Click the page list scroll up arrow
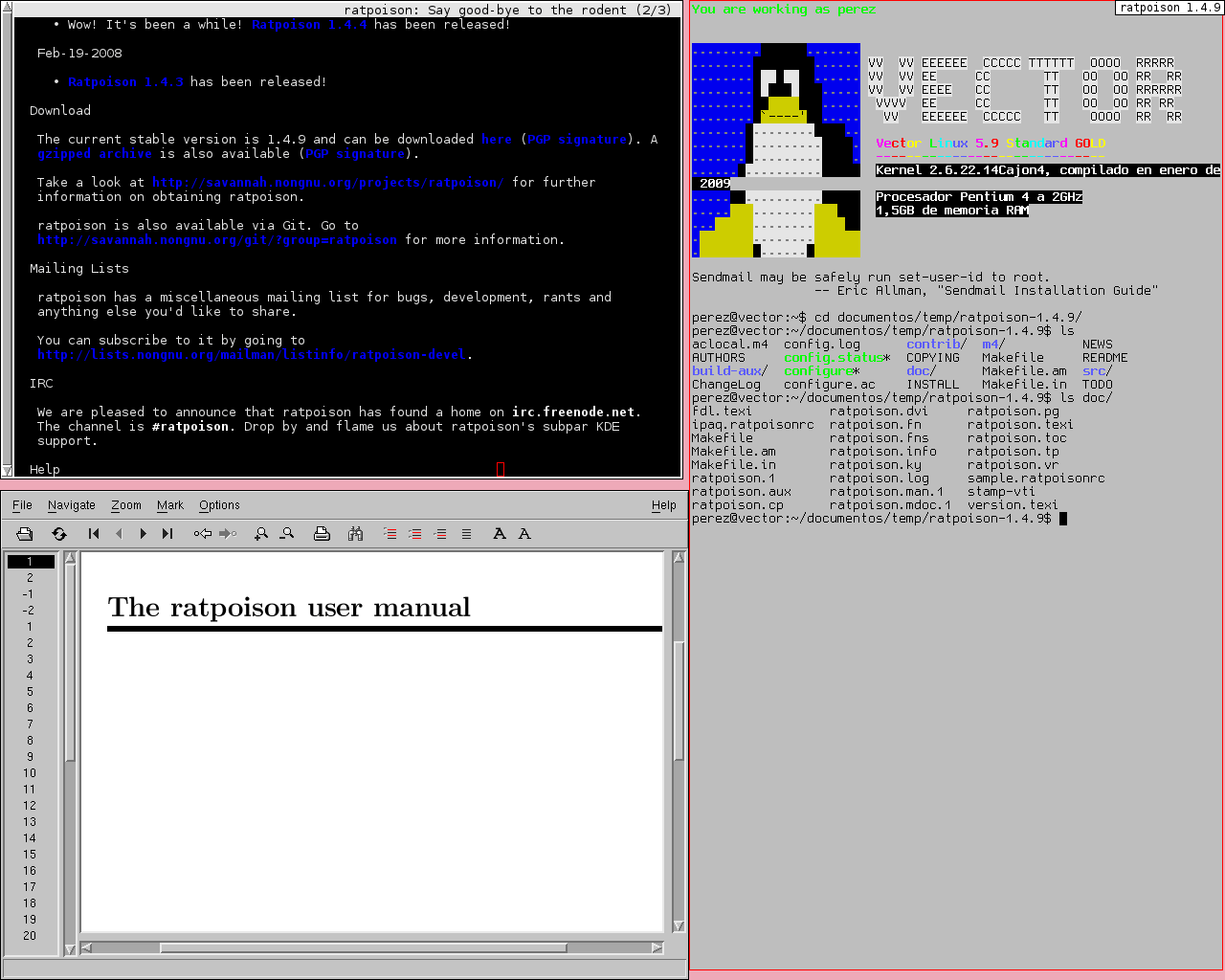Screen dimensions: 1225x980 (x=70, y=558)
